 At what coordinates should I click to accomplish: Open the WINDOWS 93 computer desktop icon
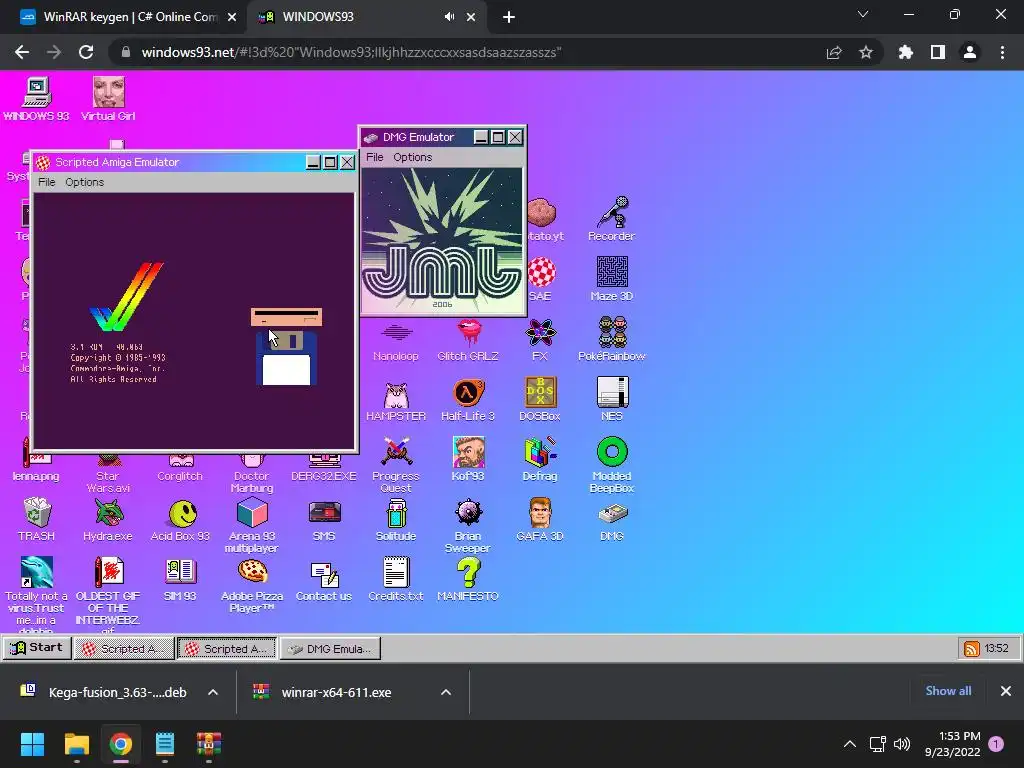[x=37, y=99]
